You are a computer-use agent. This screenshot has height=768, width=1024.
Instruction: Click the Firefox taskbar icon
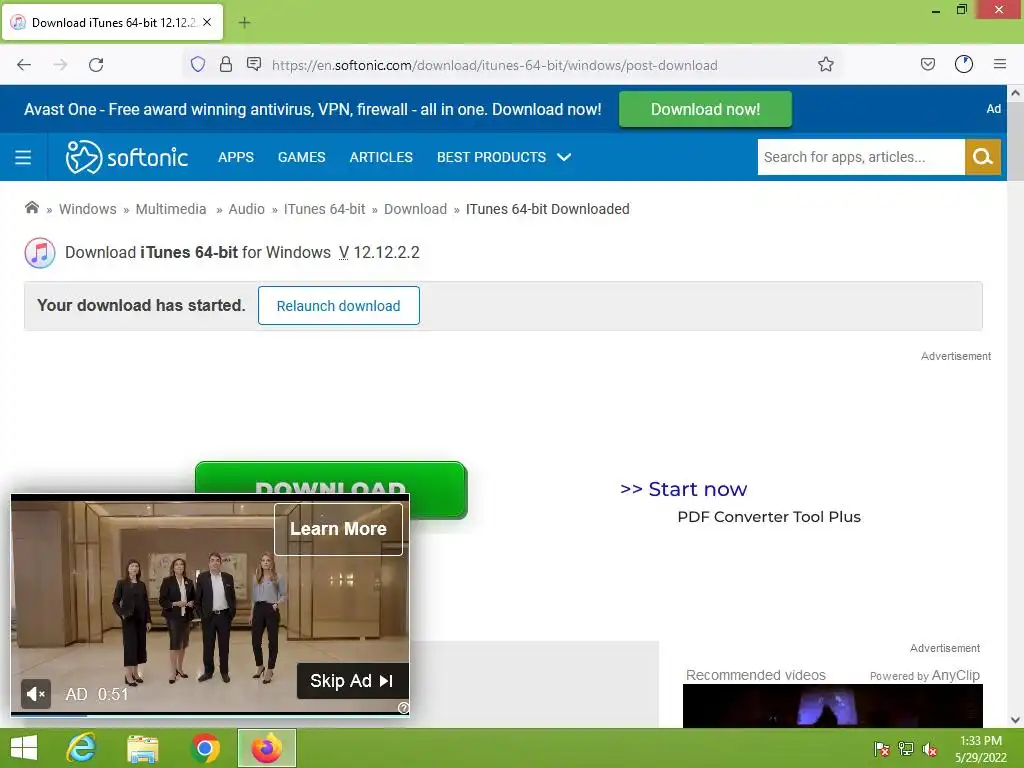point(266,748)
